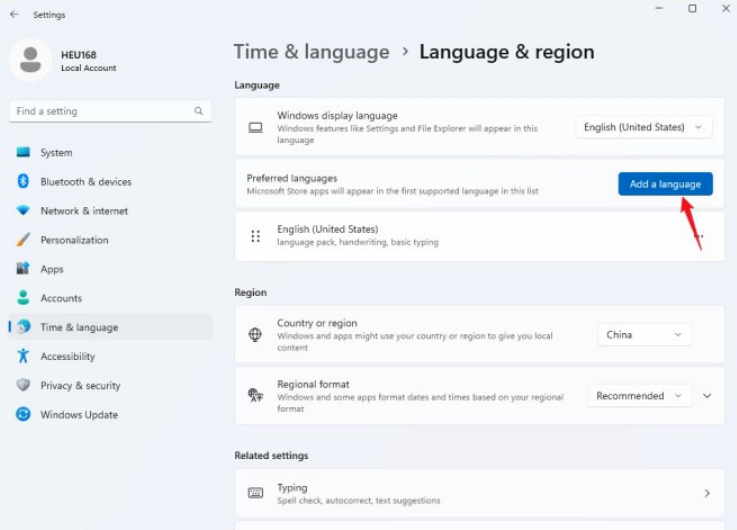Select the Network & internet wifi icon
The height and width of the screenshot is (530, 737).
tap(23, 210)
